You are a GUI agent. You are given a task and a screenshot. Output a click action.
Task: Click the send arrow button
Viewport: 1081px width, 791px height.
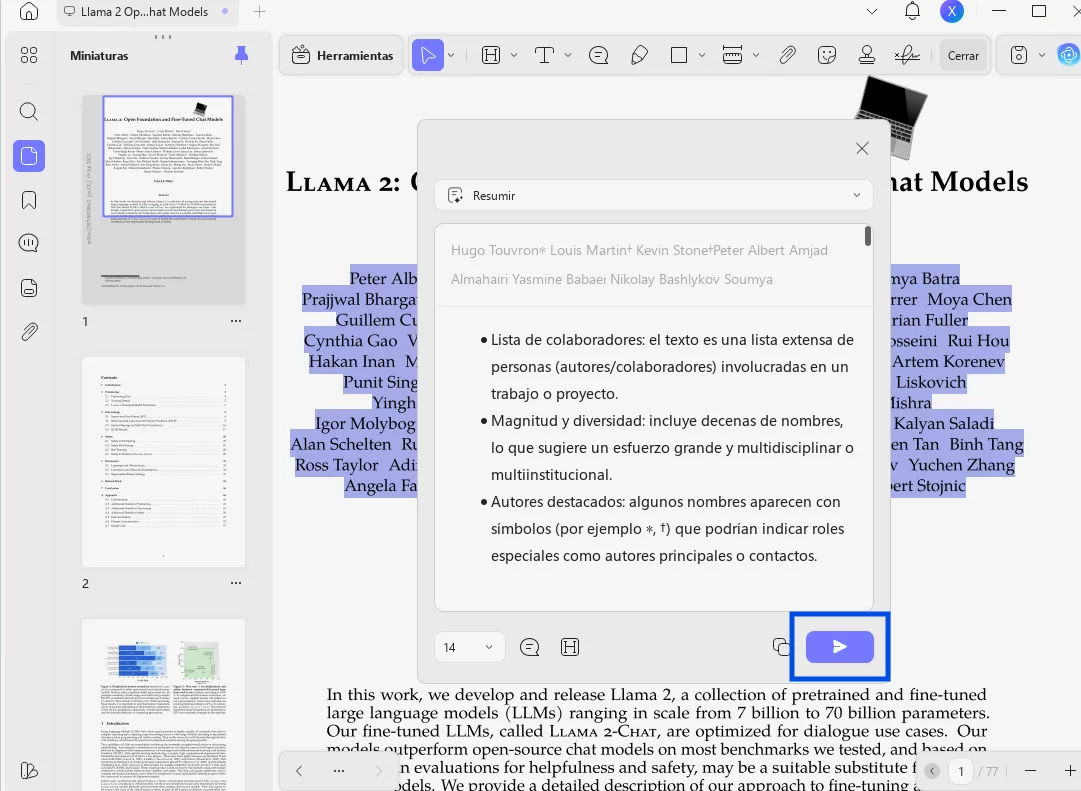click(840, 647)
